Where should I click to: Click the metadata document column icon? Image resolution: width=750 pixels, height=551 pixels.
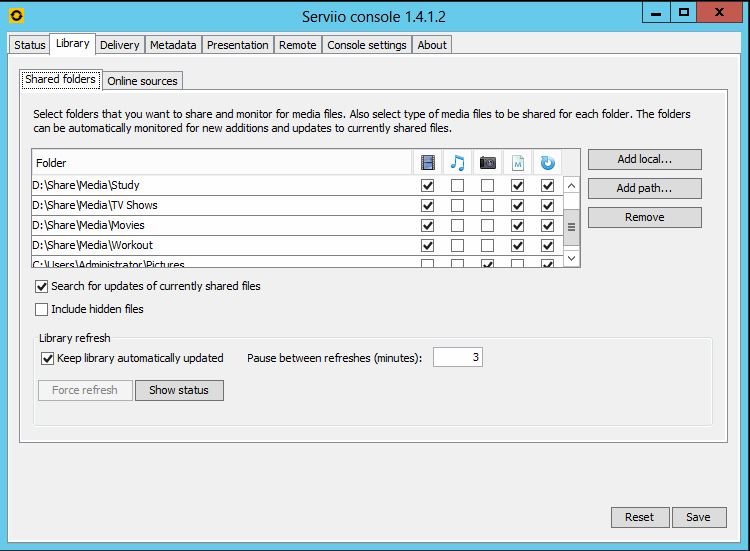click(517, 163)
